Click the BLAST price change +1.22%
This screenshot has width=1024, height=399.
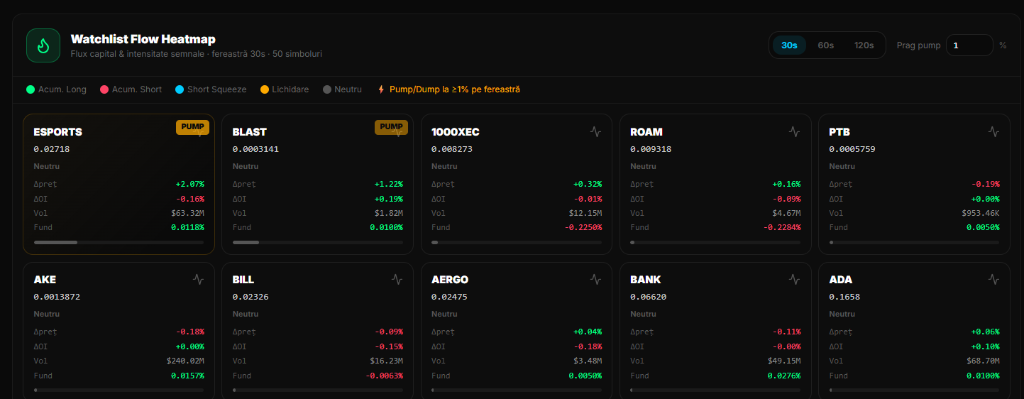click(x=389, y=184)
